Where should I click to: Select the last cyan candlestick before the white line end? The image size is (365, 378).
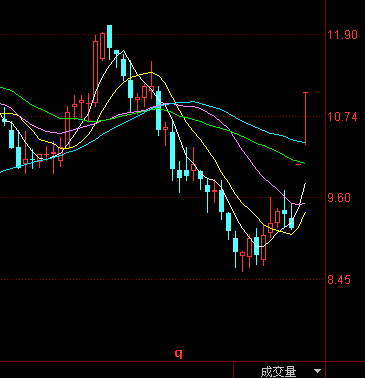pos(292,223)
